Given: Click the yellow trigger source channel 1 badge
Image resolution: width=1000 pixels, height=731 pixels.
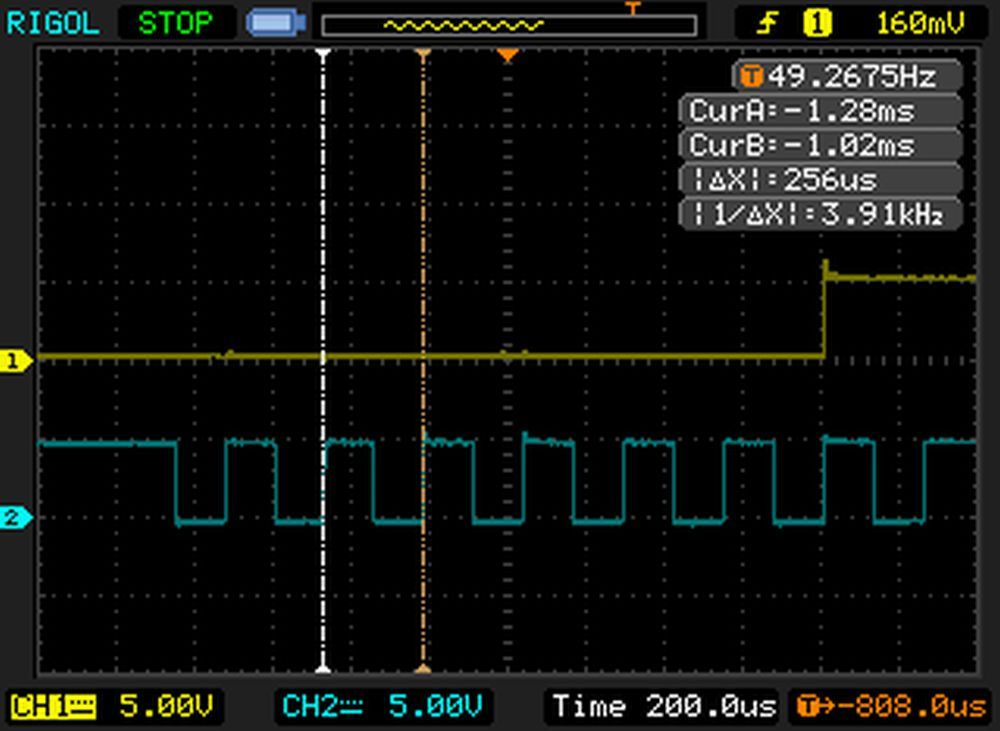Looking at the screenshot, I should click(818, 23).
